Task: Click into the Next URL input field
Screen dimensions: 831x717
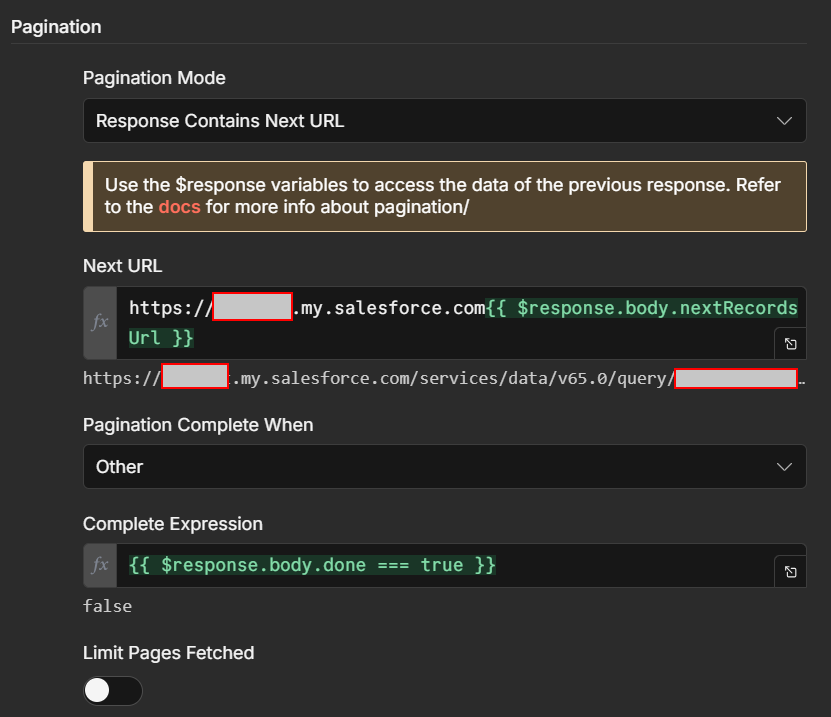Action: click(450, 322)
